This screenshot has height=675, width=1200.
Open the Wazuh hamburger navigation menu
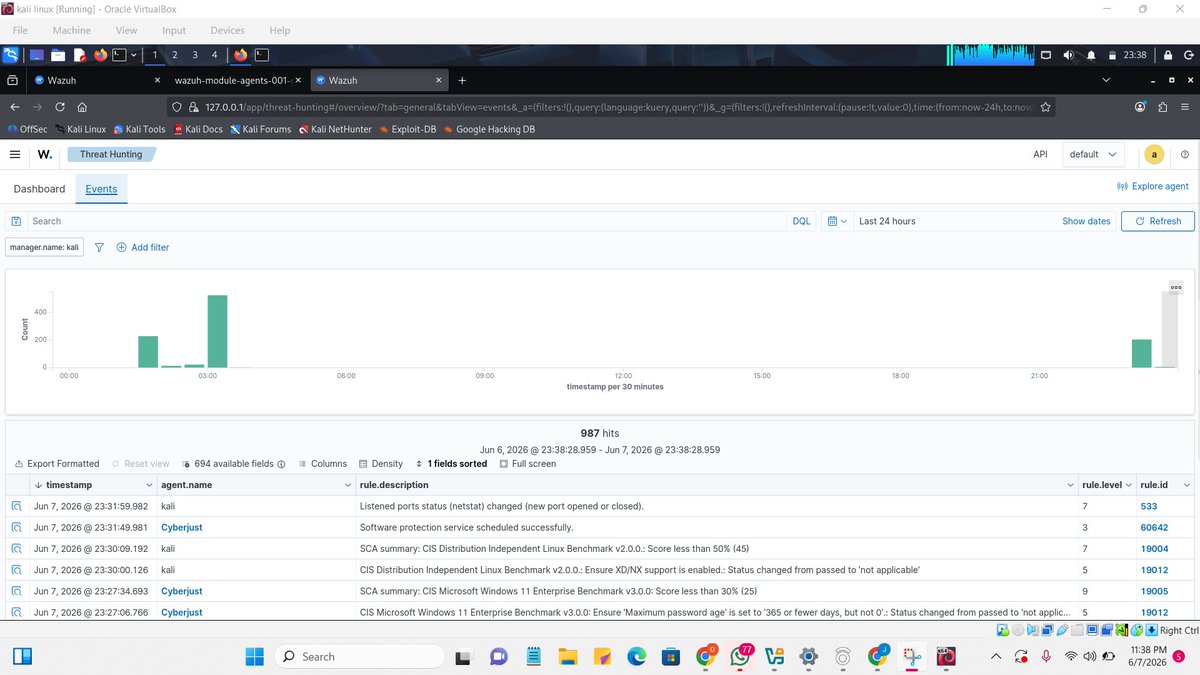coord(14,154)
